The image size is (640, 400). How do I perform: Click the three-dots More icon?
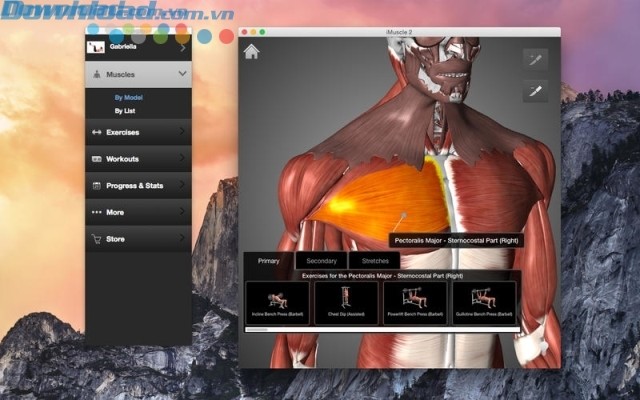click(97, 212)
